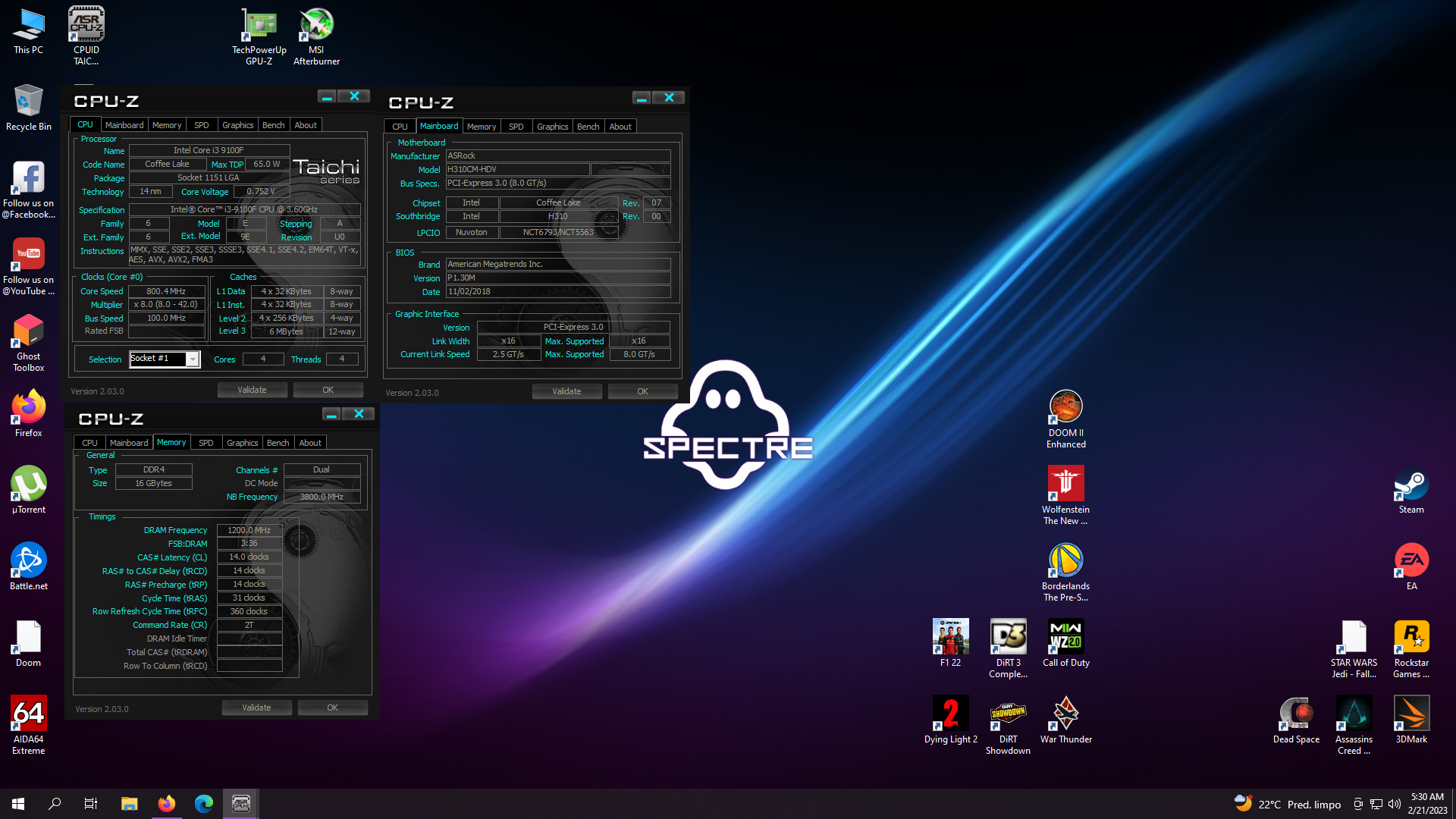Open Memory tab in CPU window
Image resolution: width=1456 pixels, height=819 pixels.
(167, 125)
